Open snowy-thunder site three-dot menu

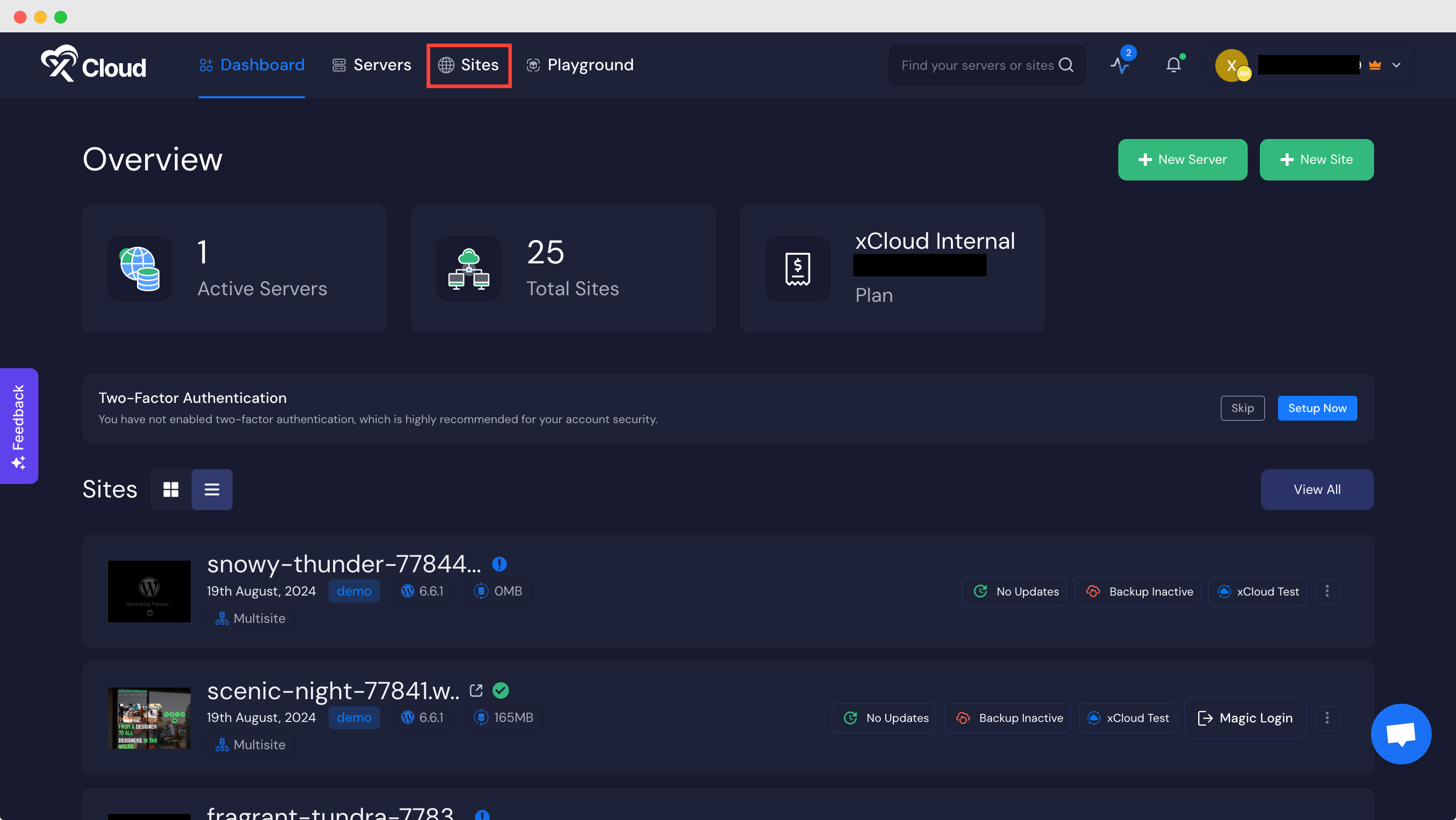coord(1327,591)
